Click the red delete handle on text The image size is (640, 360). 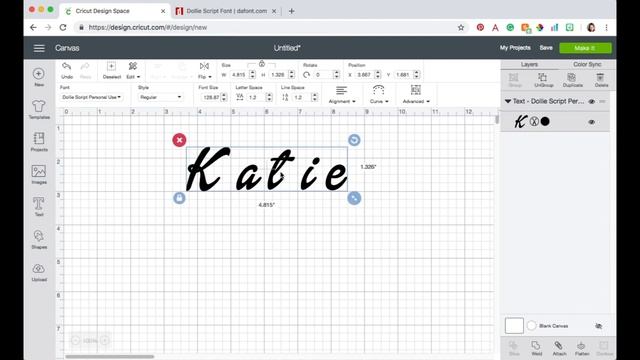(179, 140)
